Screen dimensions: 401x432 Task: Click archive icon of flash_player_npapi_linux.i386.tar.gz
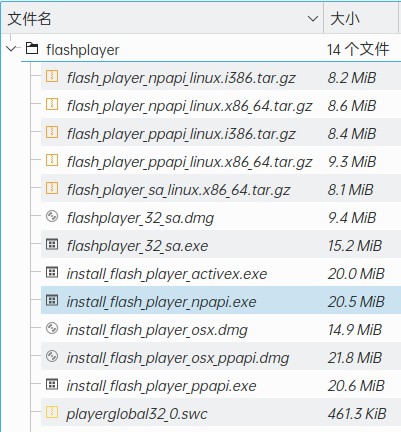point(52,77)
